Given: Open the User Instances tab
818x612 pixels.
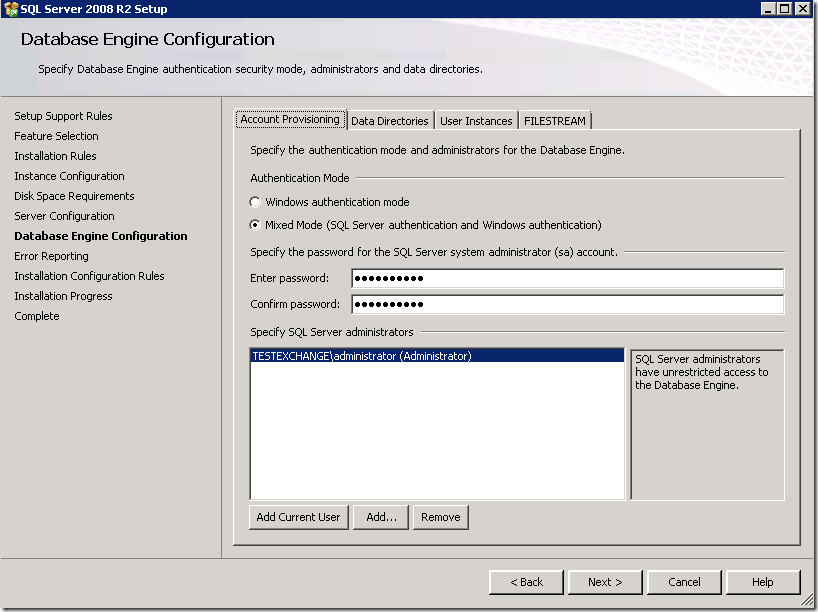Looking at the screenshot, I should coord(476,121).
